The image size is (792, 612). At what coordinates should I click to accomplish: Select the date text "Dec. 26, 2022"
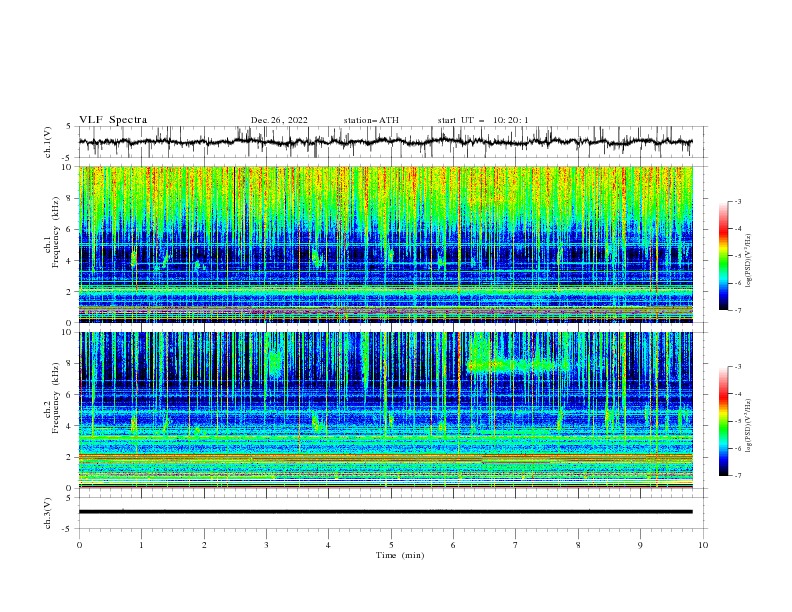[x=279, y=120]
